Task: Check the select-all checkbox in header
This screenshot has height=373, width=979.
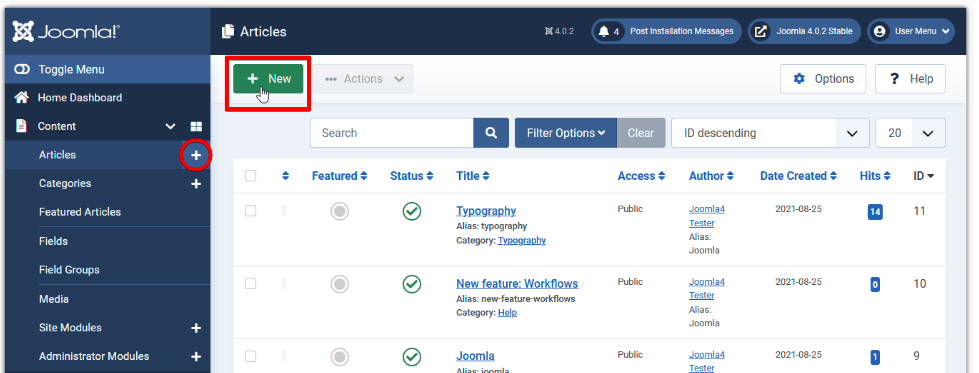Action: click(250, 176)
